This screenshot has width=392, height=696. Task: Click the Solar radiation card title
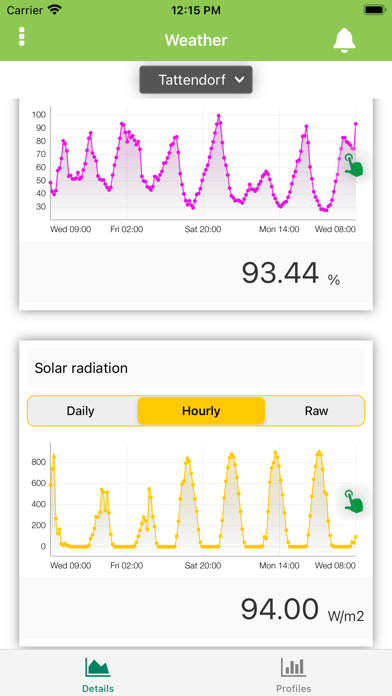81,368
